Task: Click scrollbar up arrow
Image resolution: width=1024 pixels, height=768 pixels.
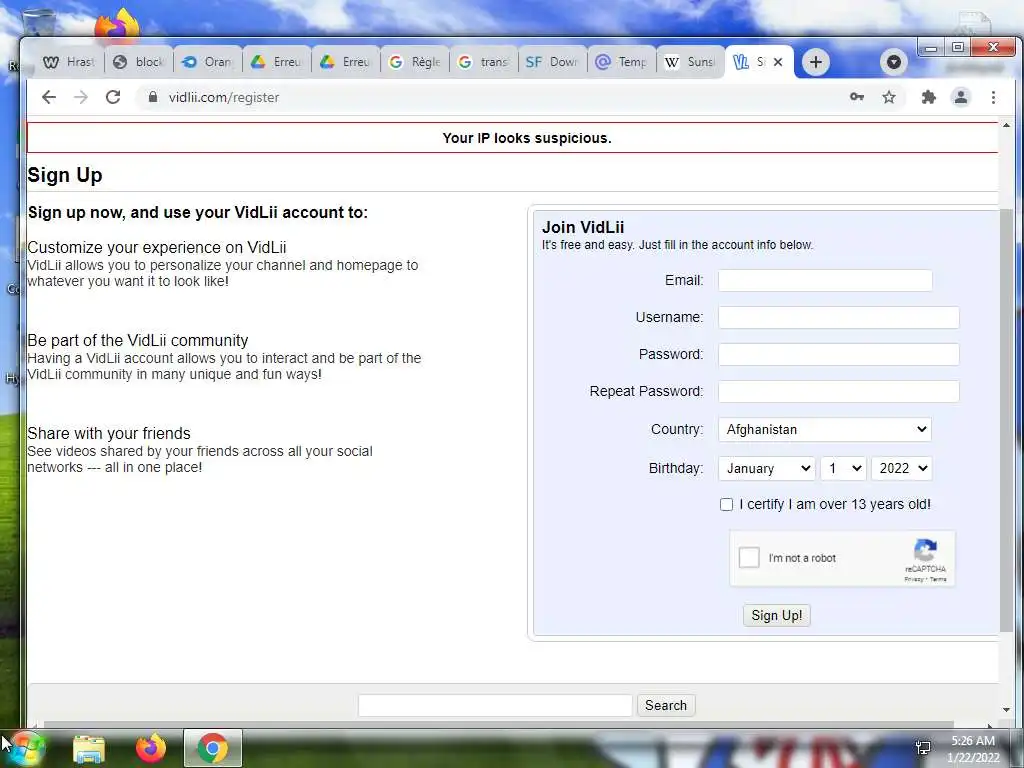Action: 1006,125
